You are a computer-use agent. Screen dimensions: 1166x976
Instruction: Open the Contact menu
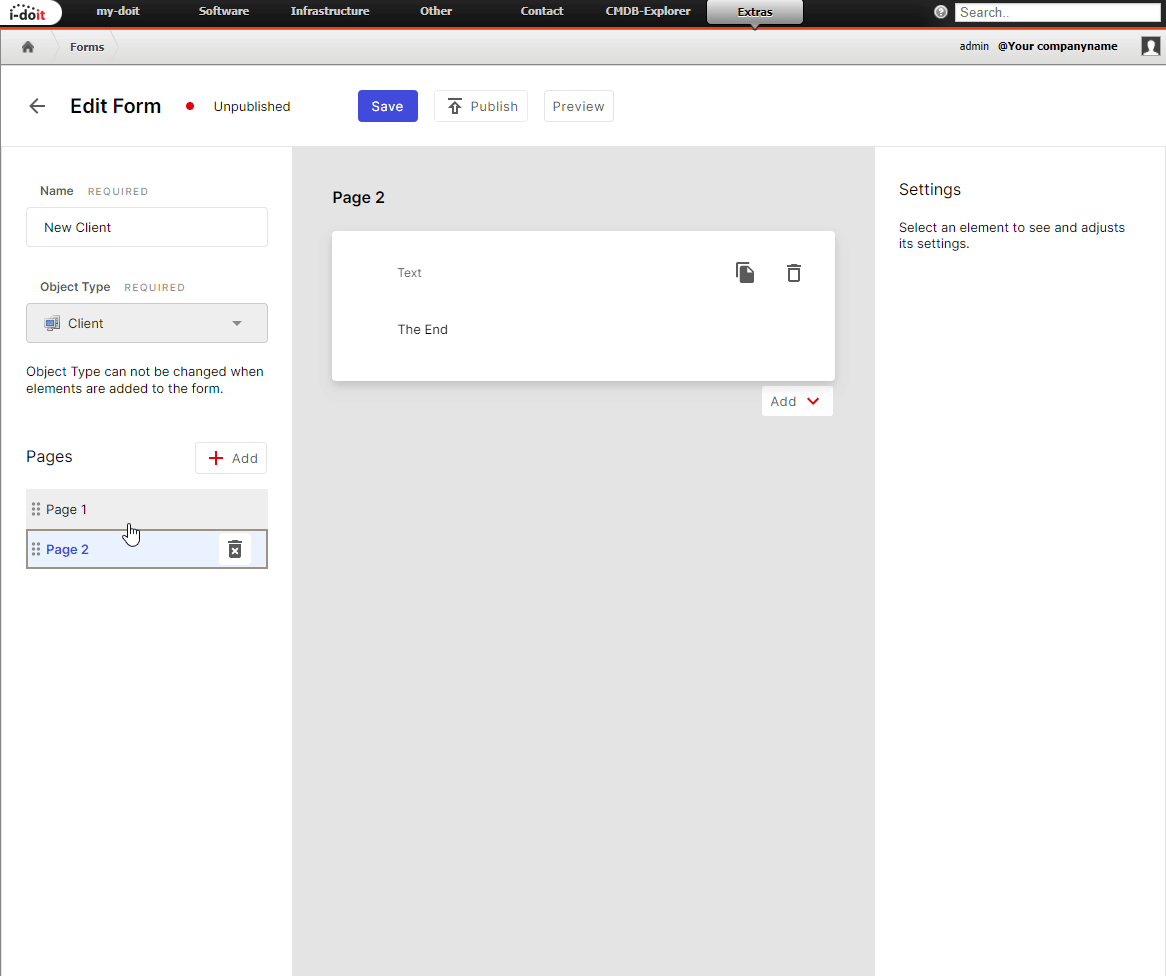tap(542, 11)
